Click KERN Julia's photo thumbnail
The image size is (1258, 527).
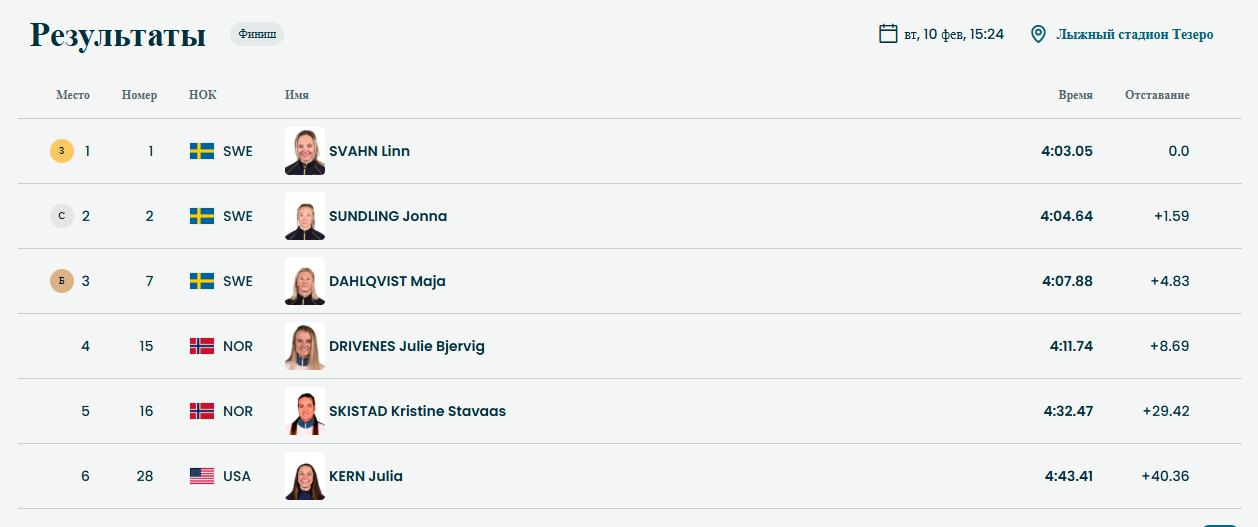click(305, 476)
